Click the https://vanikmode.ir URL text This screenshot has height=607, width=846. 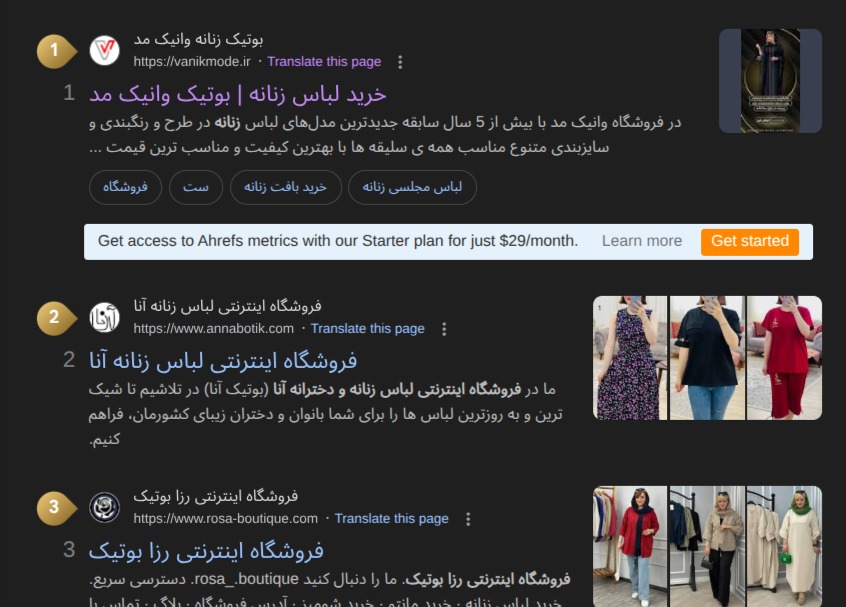coord(192,62)
